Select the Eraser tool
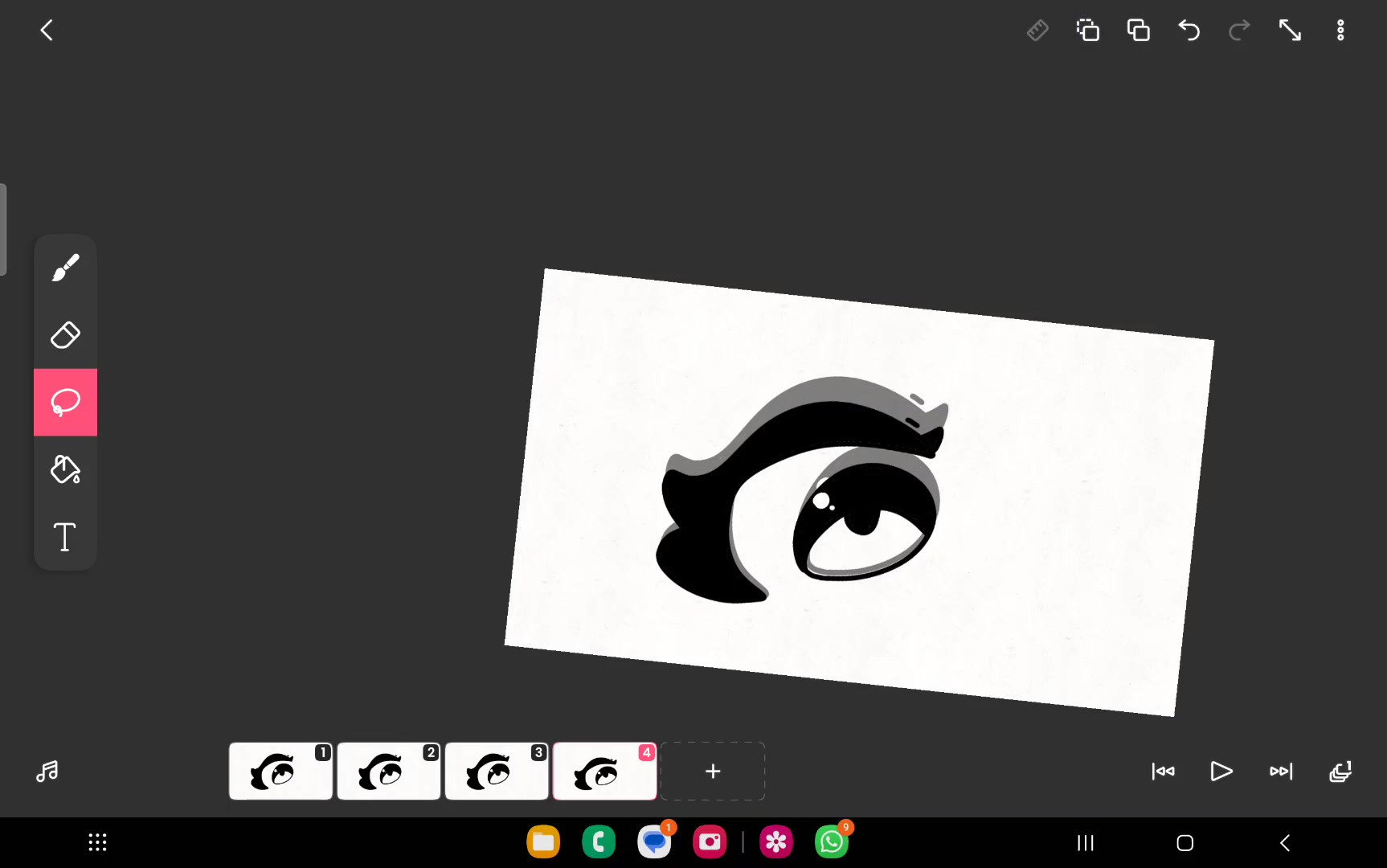Screen dimensions: 1387x868 click(x=65, y=335)
